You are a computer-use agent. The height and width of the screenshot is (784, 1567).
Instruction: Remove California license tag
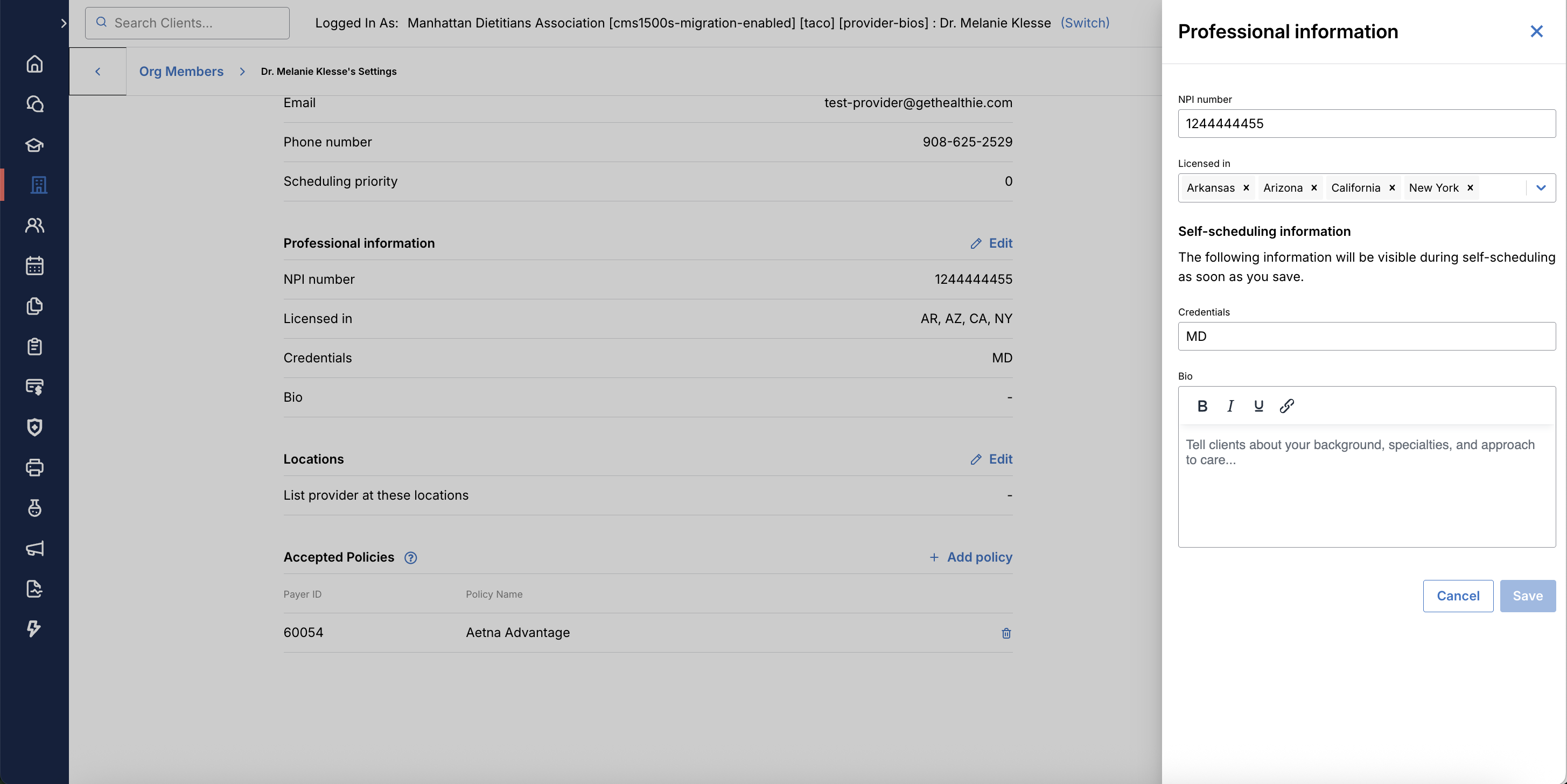[x=1392, y=188]
